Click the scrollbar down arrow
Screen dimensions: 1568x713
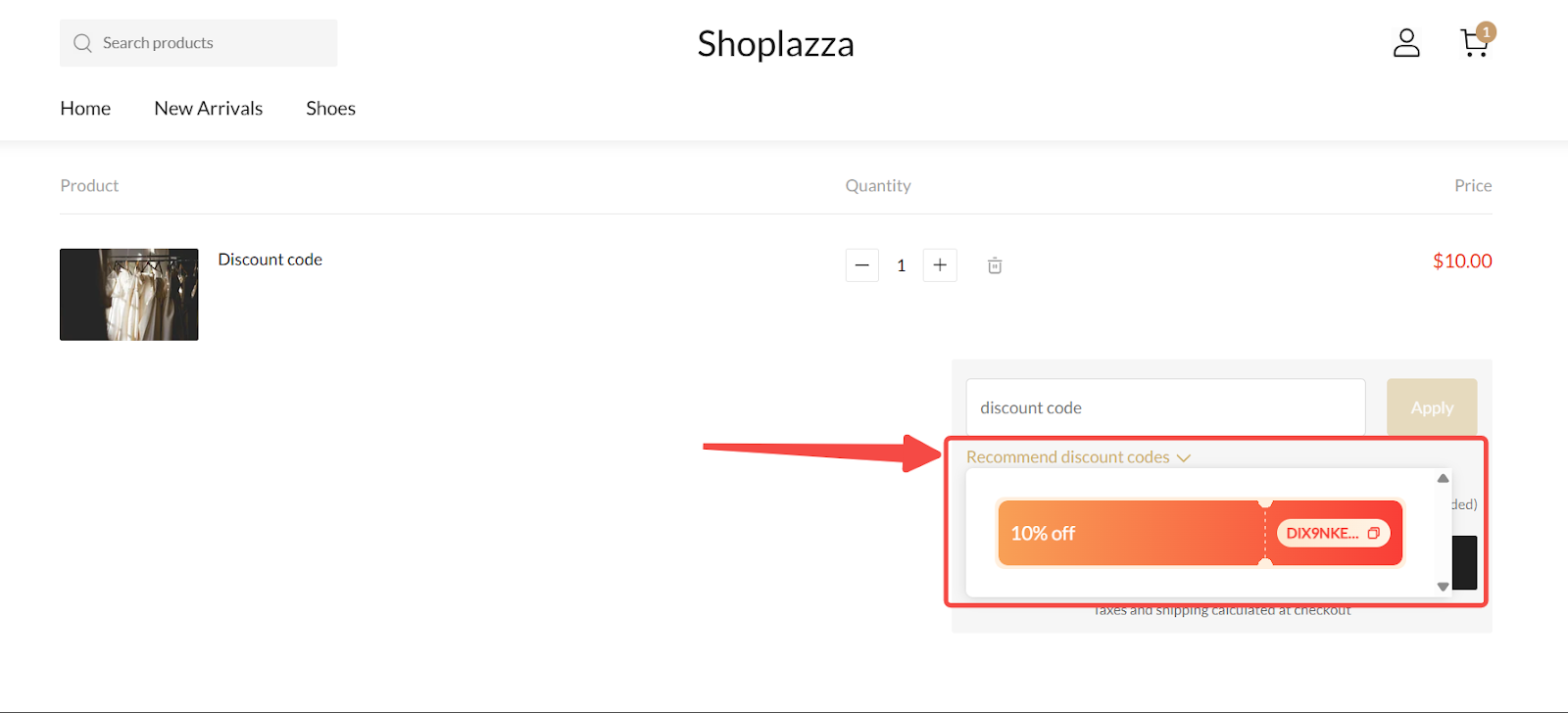(1443, 587)
